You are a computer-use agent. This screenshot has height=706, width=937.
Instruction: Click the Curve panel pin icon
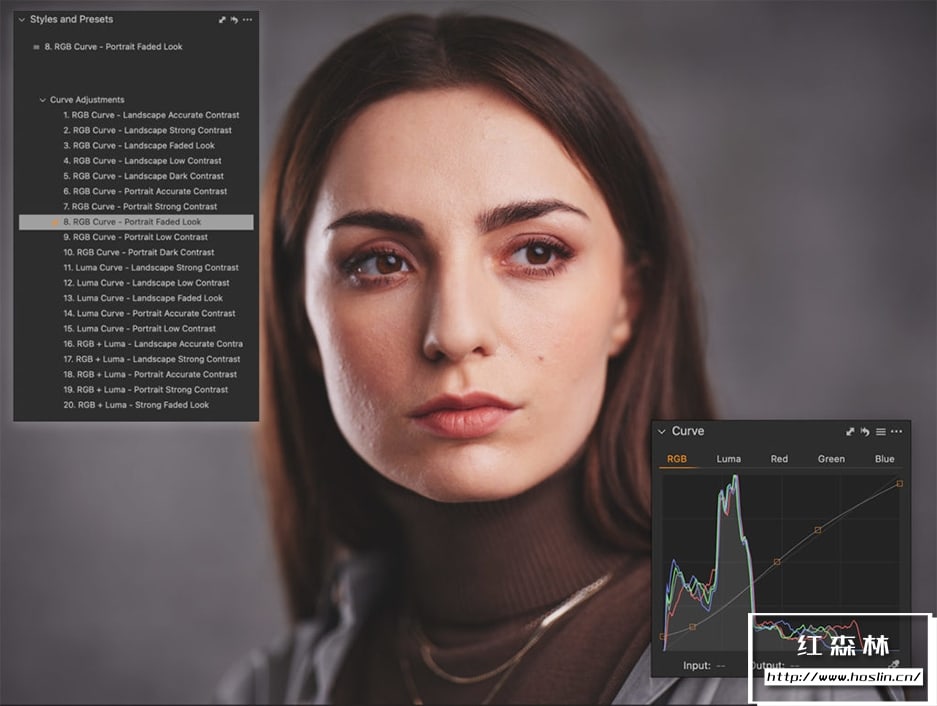850,432
